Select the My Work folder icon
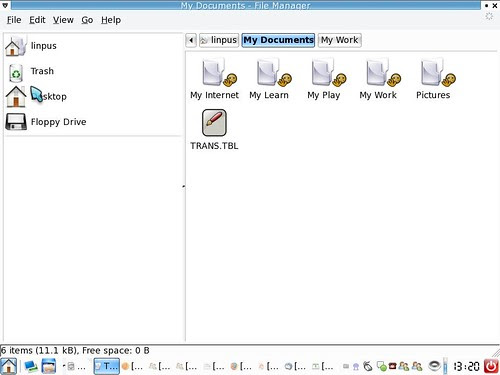The image size is (500, 375). click(x=383, y=73)
